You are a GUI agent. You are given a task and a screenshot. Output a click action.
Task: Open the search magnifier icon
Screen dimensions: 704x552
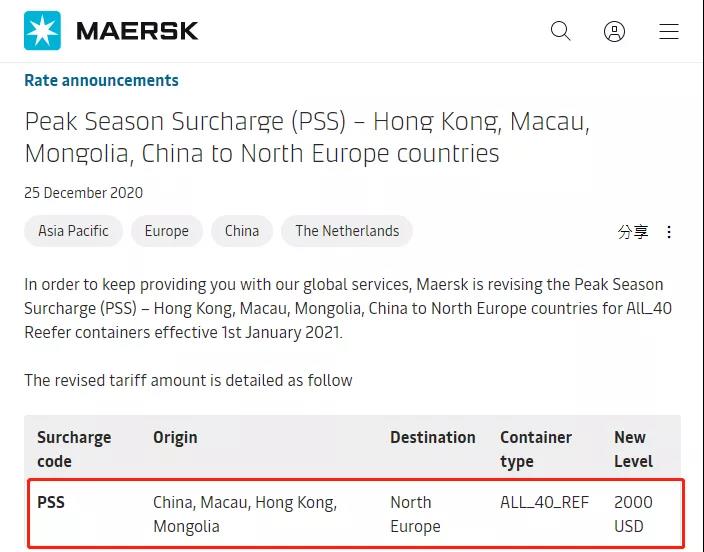(x=561, y=31)
